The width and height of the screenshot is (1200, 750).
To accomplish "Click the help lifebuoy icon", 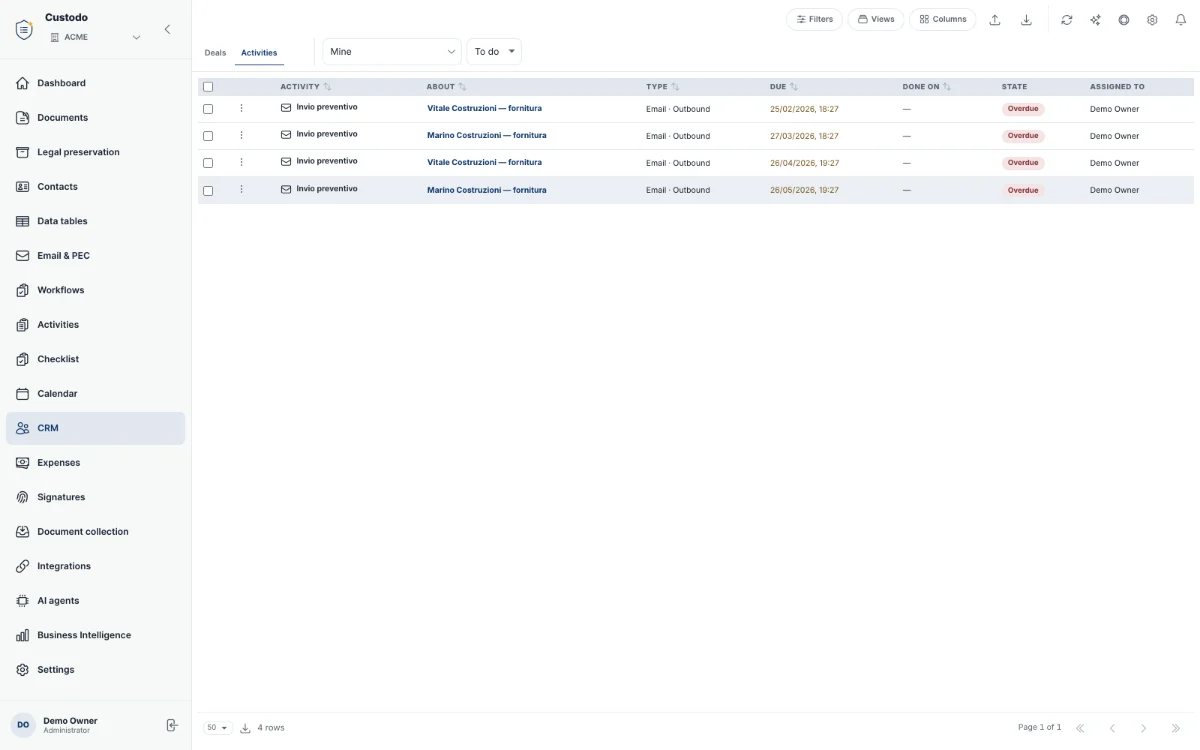I will tap(1124, 20).
